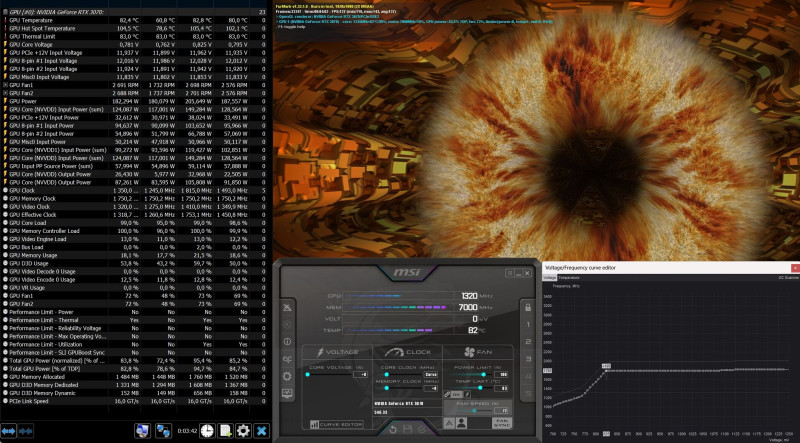The image size is (800, 443).
Task: Click Afterburner reset to defaults arrow icon
Action: coord(393,429)
